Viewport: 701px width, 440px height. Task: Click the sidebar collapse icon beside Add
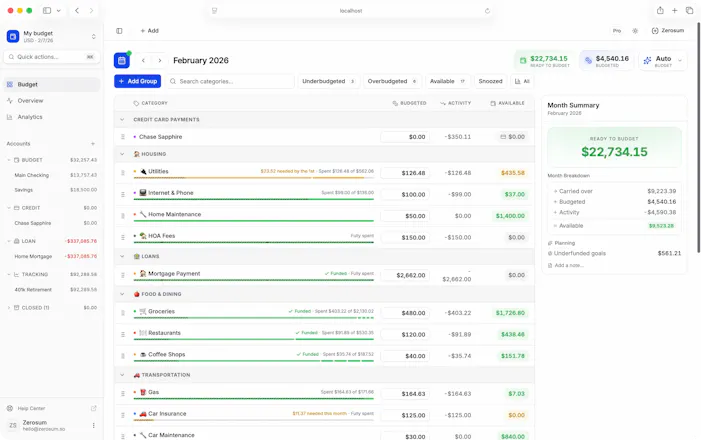click(119, 31)
